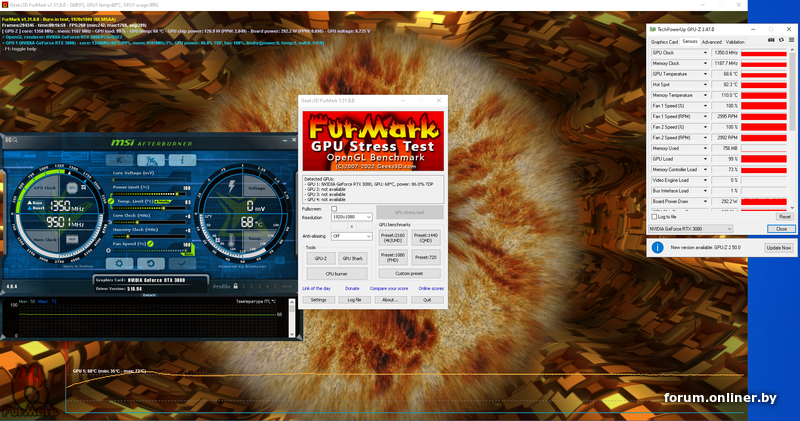800x421 pixels.
Task: Click Detach on Afterburner monitoring graph
Action: [x=149, y=295]
